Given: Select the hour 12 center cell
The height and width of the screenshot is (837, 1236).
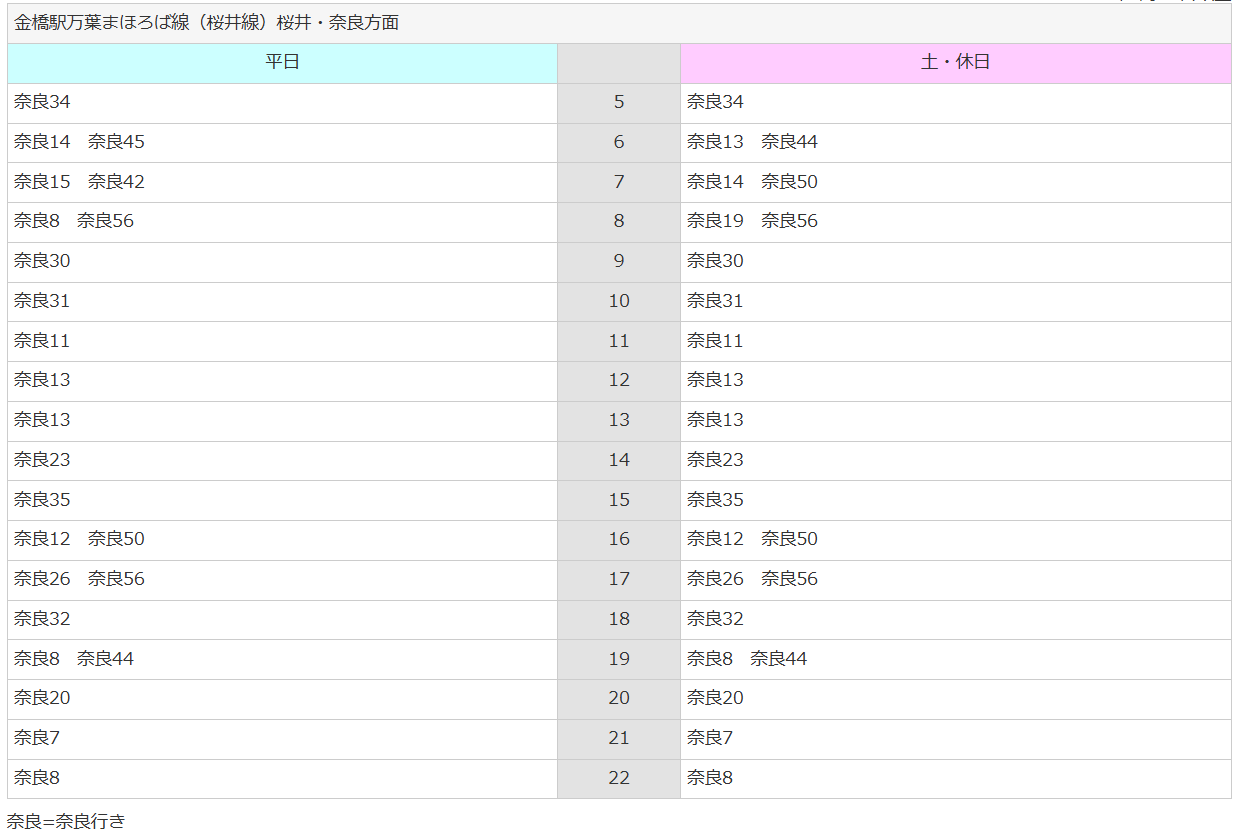Looking at the screenshot, I should pyautogui.click(x=619, y=380).
